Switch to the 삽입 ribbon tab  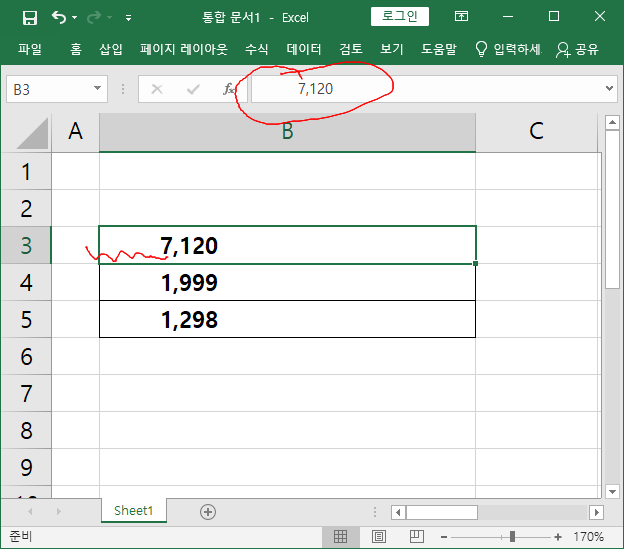coord(111,49)
